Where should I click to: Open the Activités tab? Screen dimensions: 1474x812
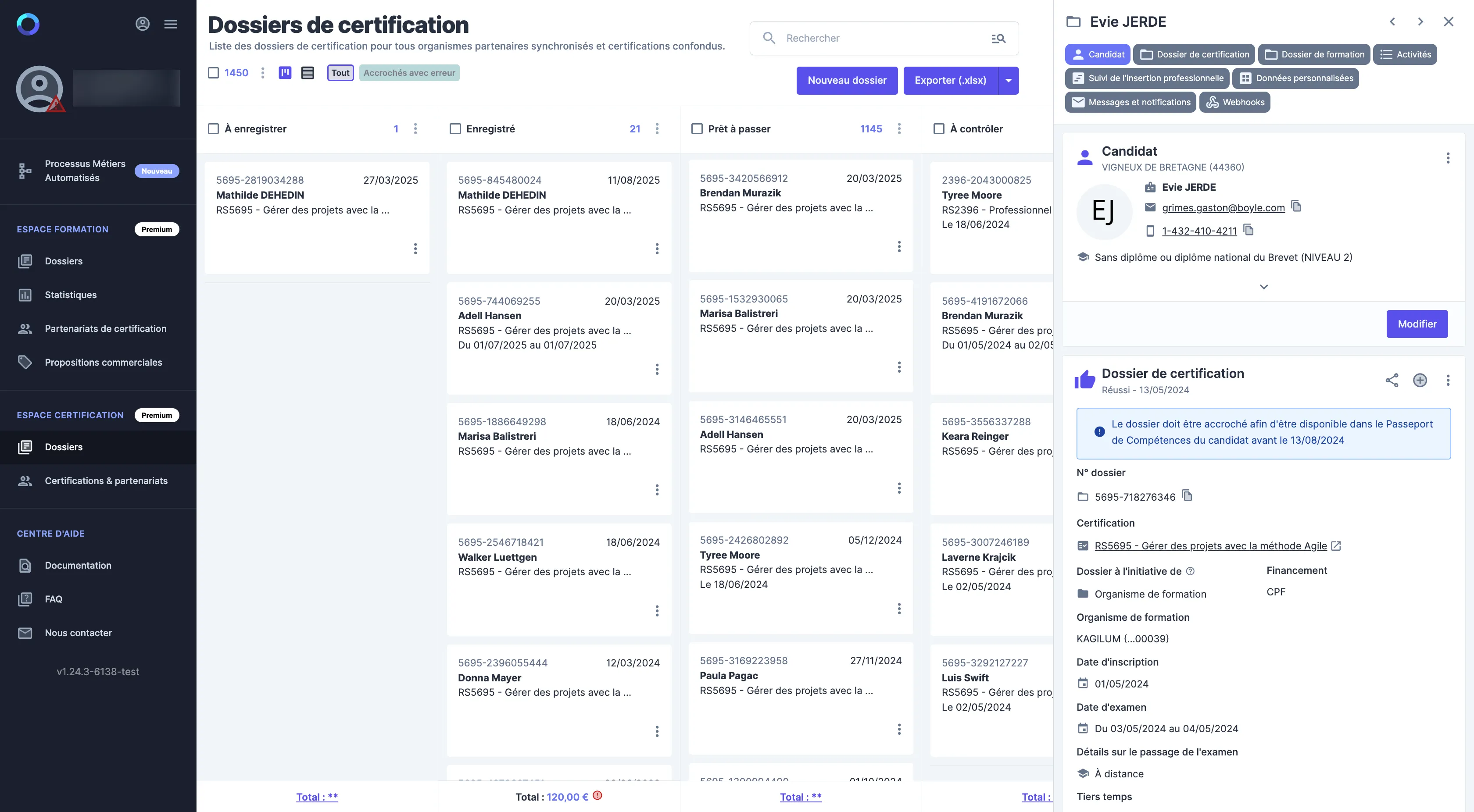[x=1405, y=54]
